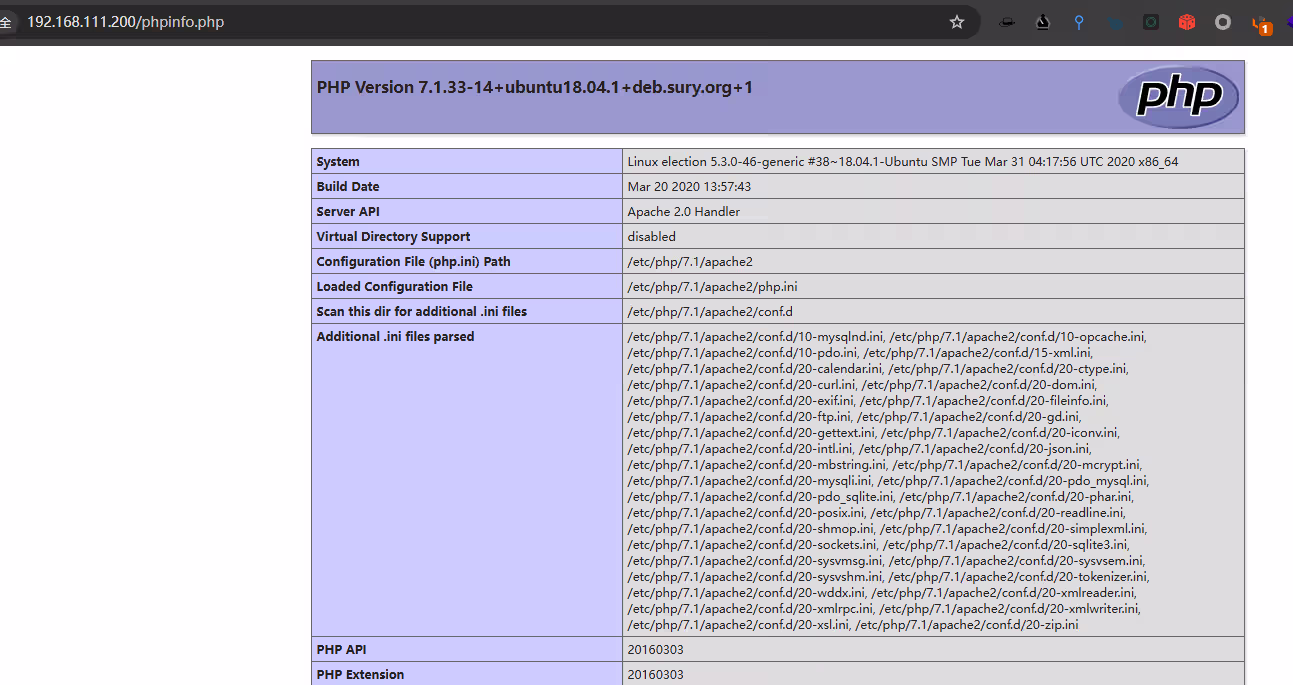Open the extension with orange badge 1
The image size is (1293, 685).
coord(1262,24)
